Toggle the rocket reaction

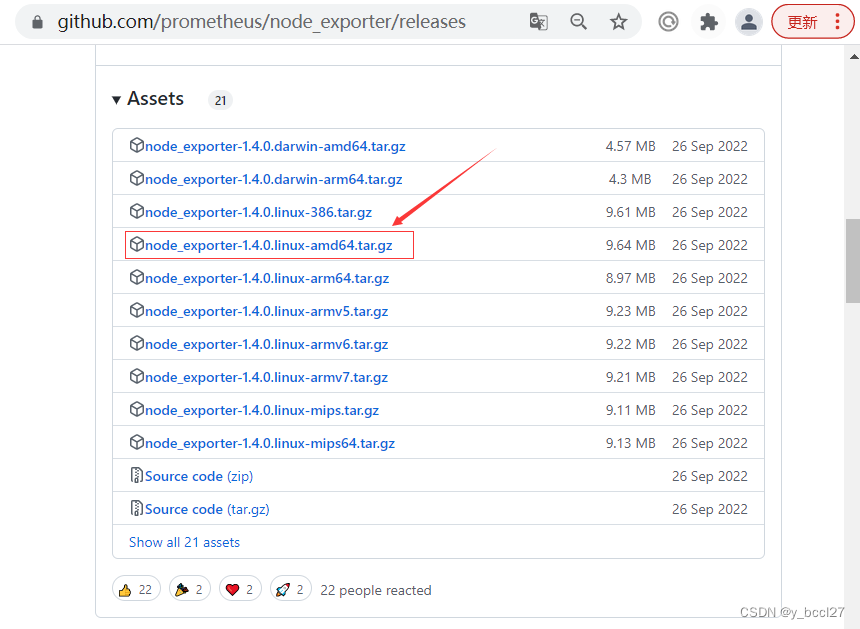coord(291,590)
